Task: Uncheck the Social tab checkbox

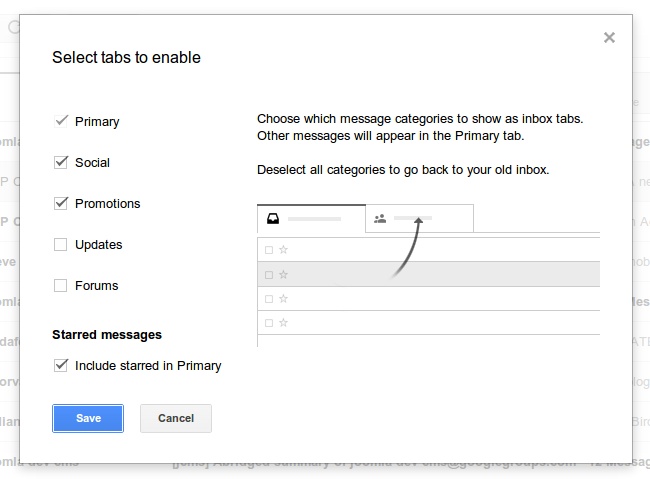Action: (61, 162)
